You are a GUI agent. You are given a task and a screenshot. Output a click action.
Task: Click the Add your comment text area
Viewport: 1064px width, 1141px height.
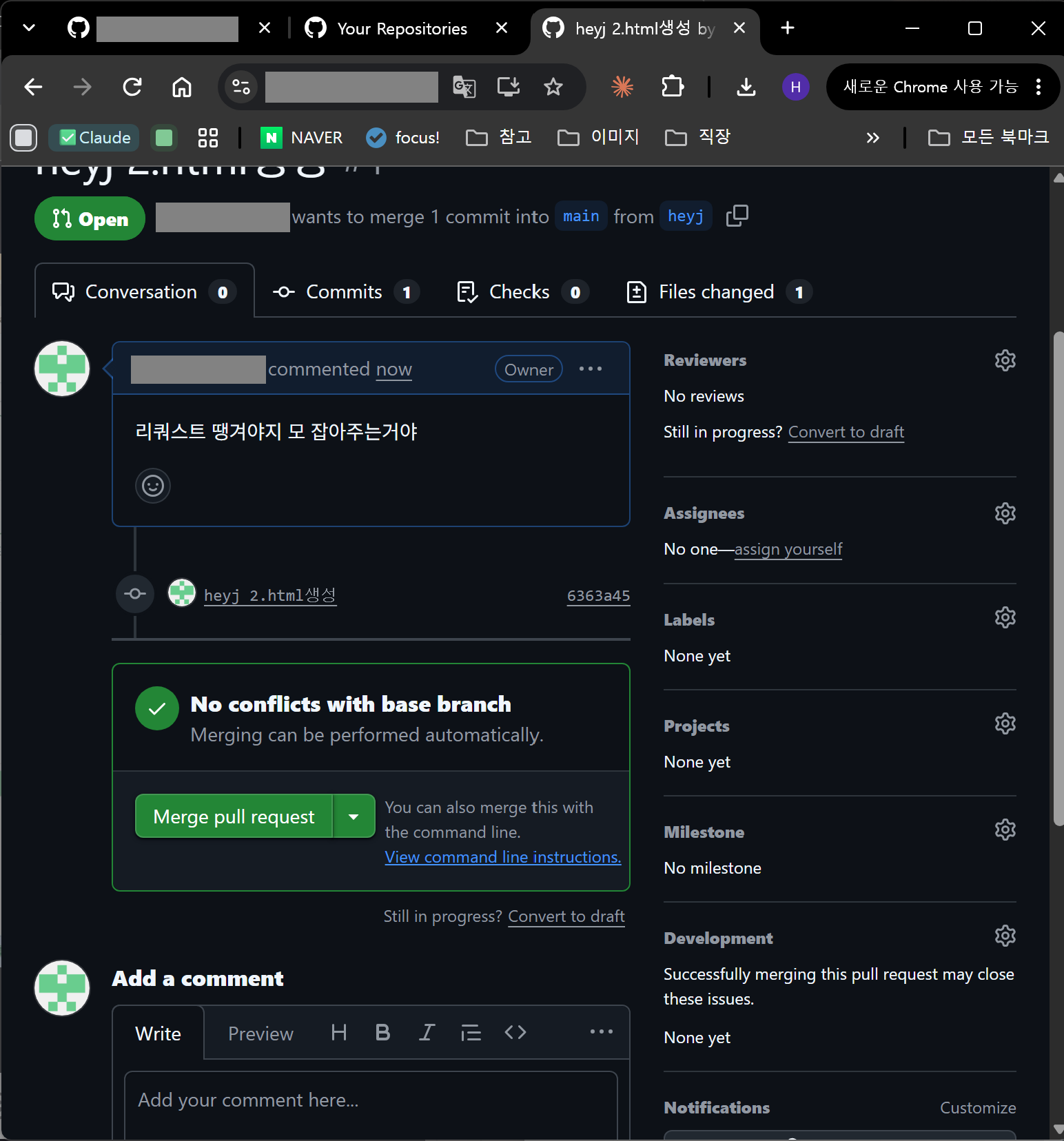tap(371, 1106)
